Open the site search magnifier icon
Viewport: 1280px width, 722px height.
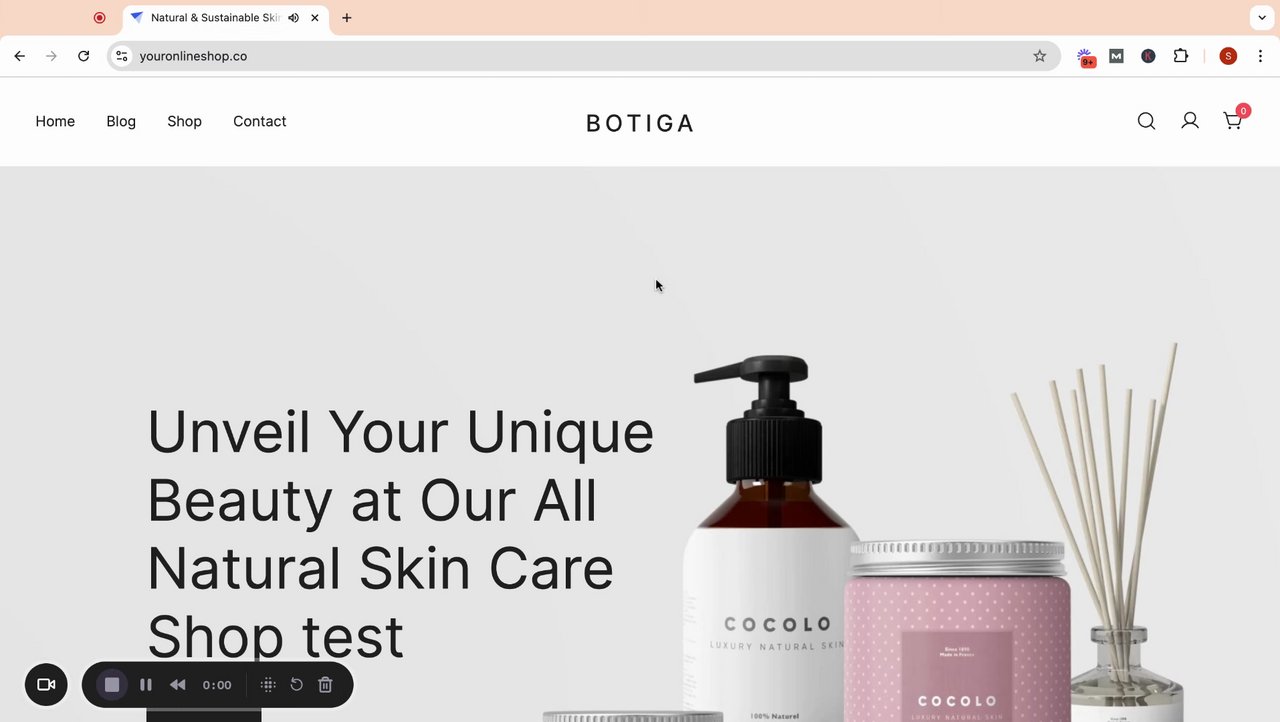click(1146, 121)
